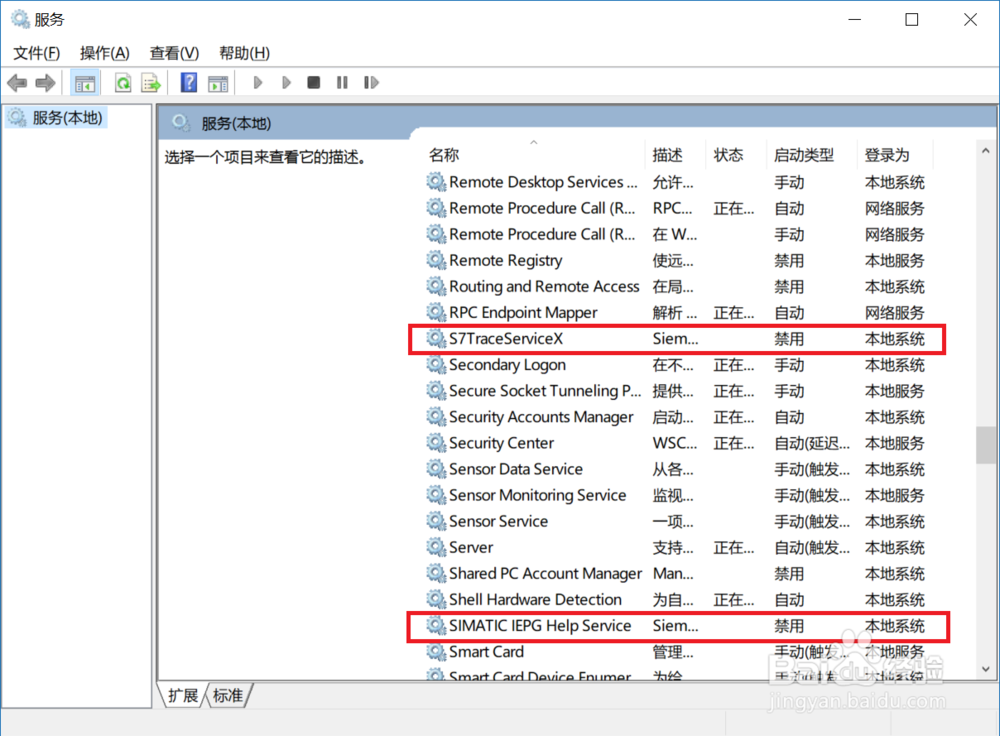The height and width of the screenshot is (736, 1000).
Task: Click the gear icon beside Sensor Service
Action: point(436,522)
